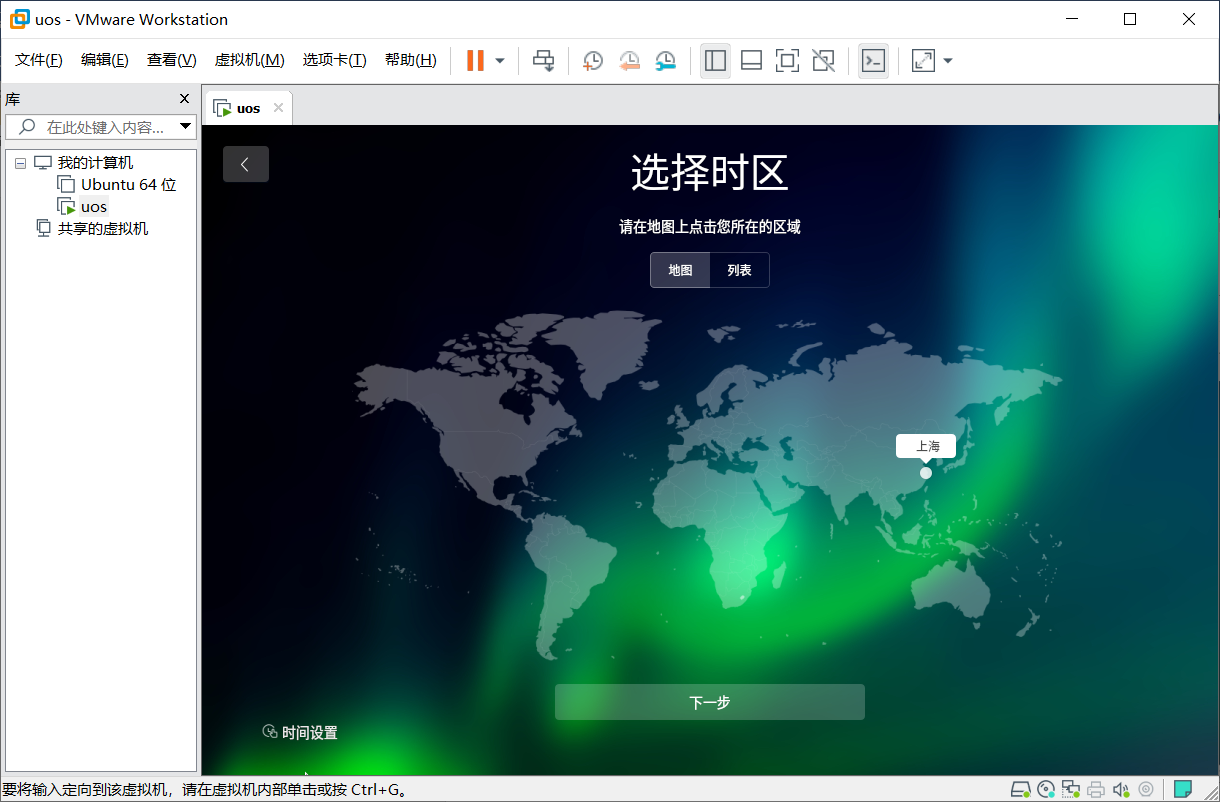
Task: Take a snapshot of the virtual machine
Action: (592, 61)
